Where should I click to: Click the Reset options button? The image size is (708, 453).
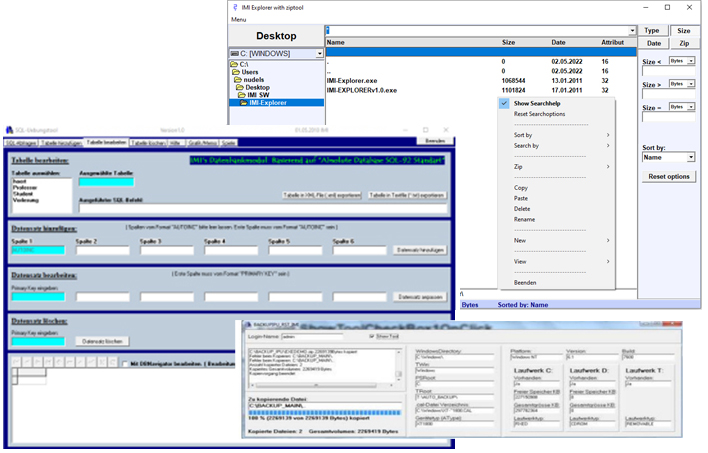pyautogui.click(x=670, y=177)
